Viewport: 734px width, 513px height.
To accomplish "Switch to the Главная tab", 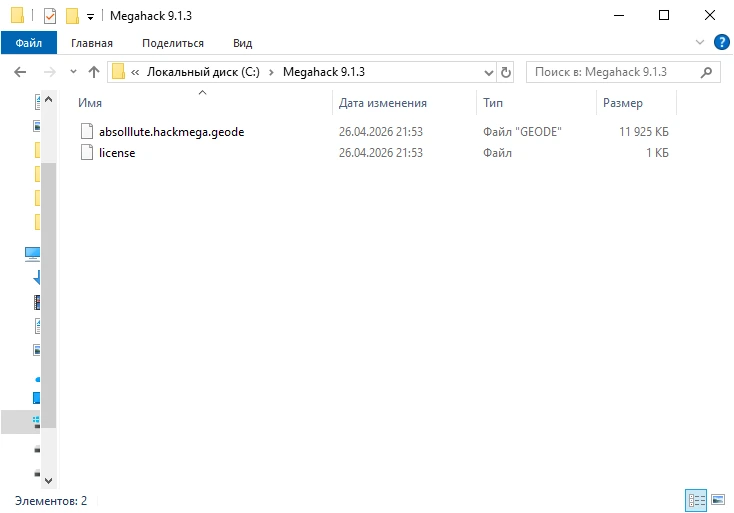I will (92, 43).
